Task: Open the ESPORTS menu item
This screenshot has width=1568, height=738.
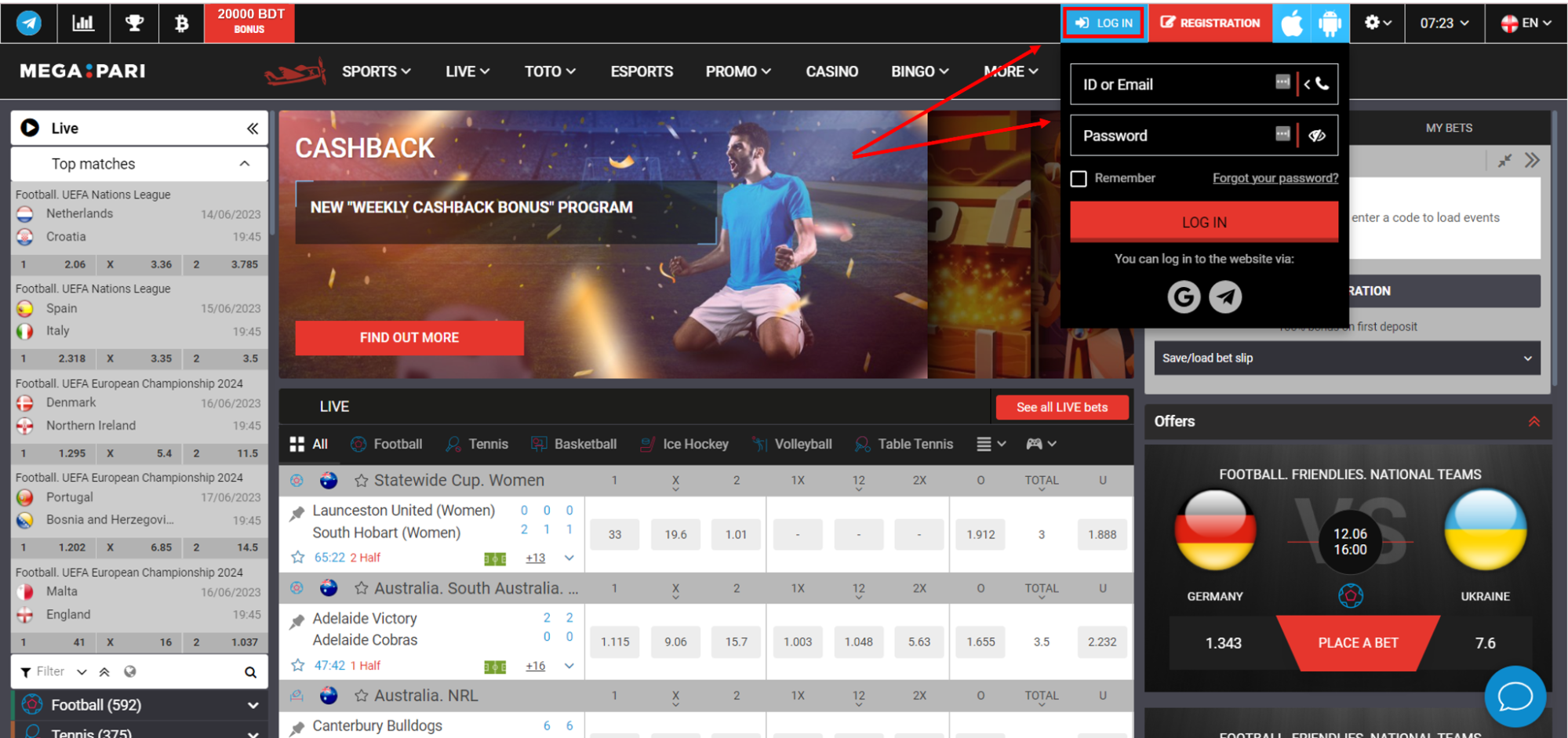Action: (x=642, y=71)
